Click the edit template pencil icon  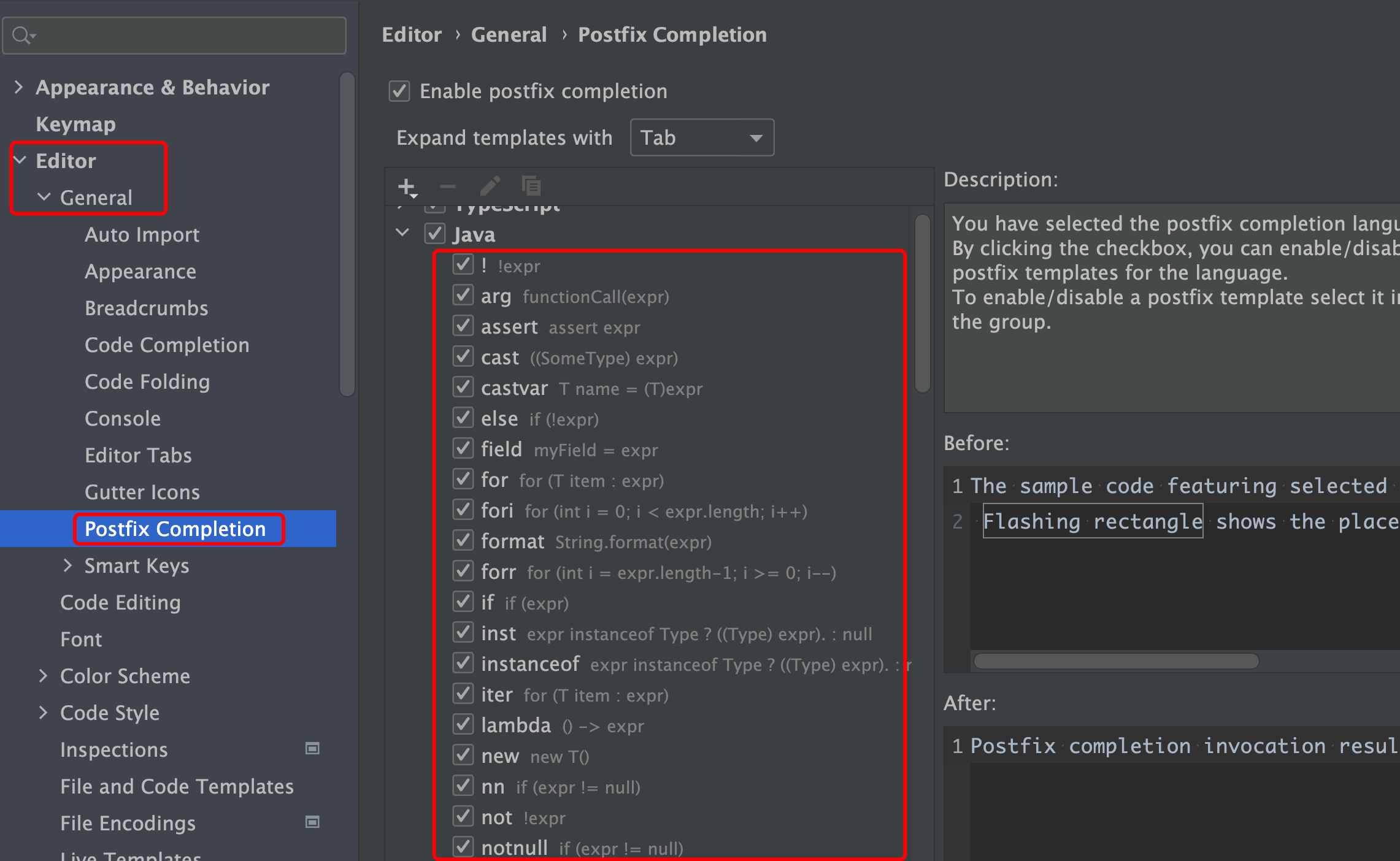pyautogui.click(x=490, y=186)
